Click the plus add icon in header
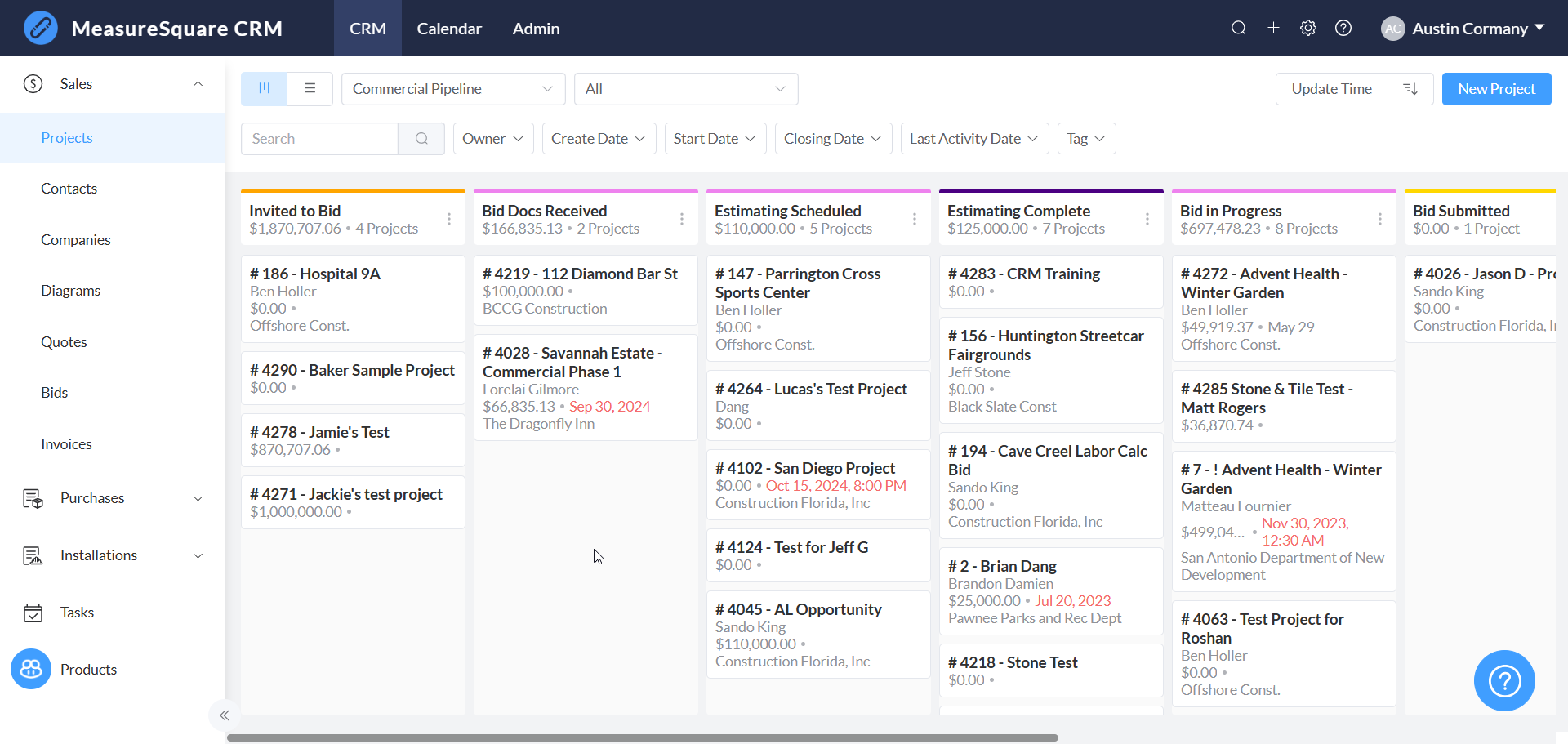Screen dimensions: 1568x744 pyautogui.click(x=1273, y=28)
